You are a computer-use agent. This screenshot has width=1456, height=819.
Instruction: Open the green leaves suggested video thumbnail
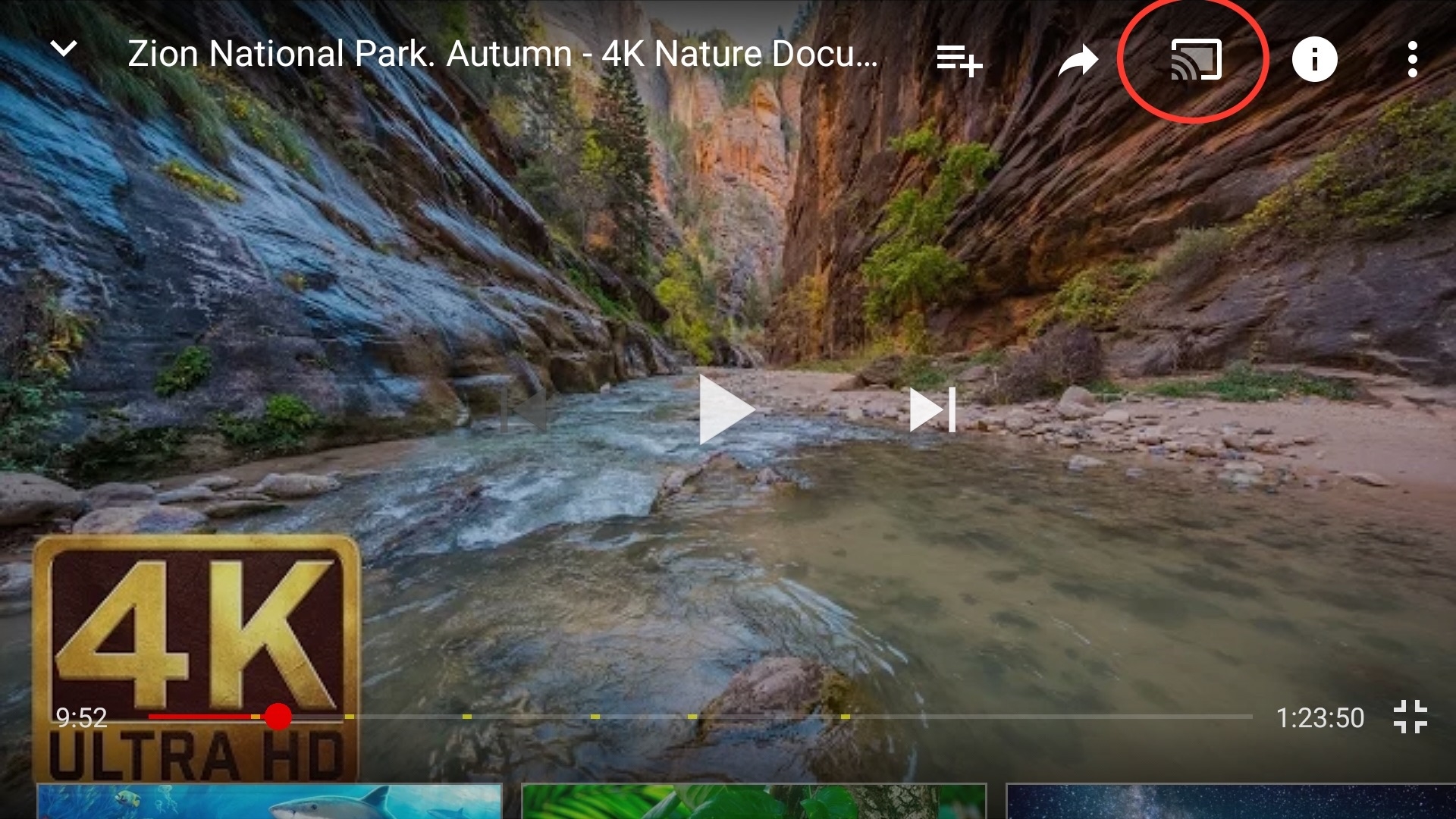[754, 802]
